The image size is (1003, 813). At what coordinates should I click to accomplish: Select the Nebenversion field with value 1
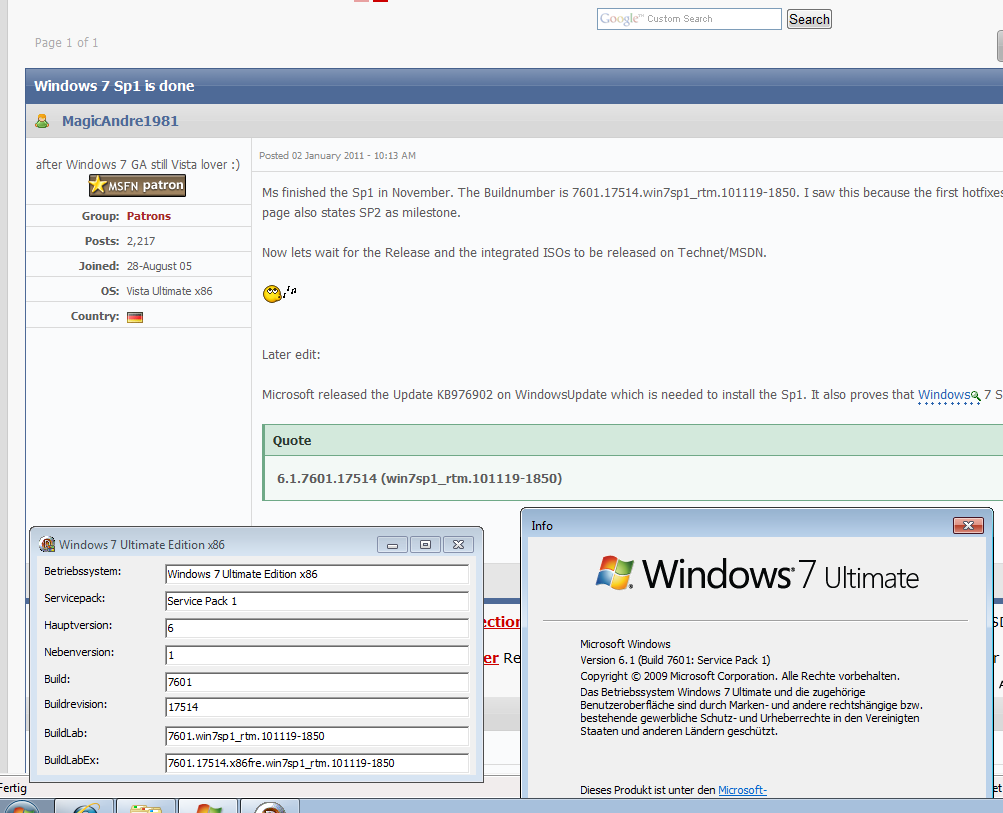click(x=317, y=655)
